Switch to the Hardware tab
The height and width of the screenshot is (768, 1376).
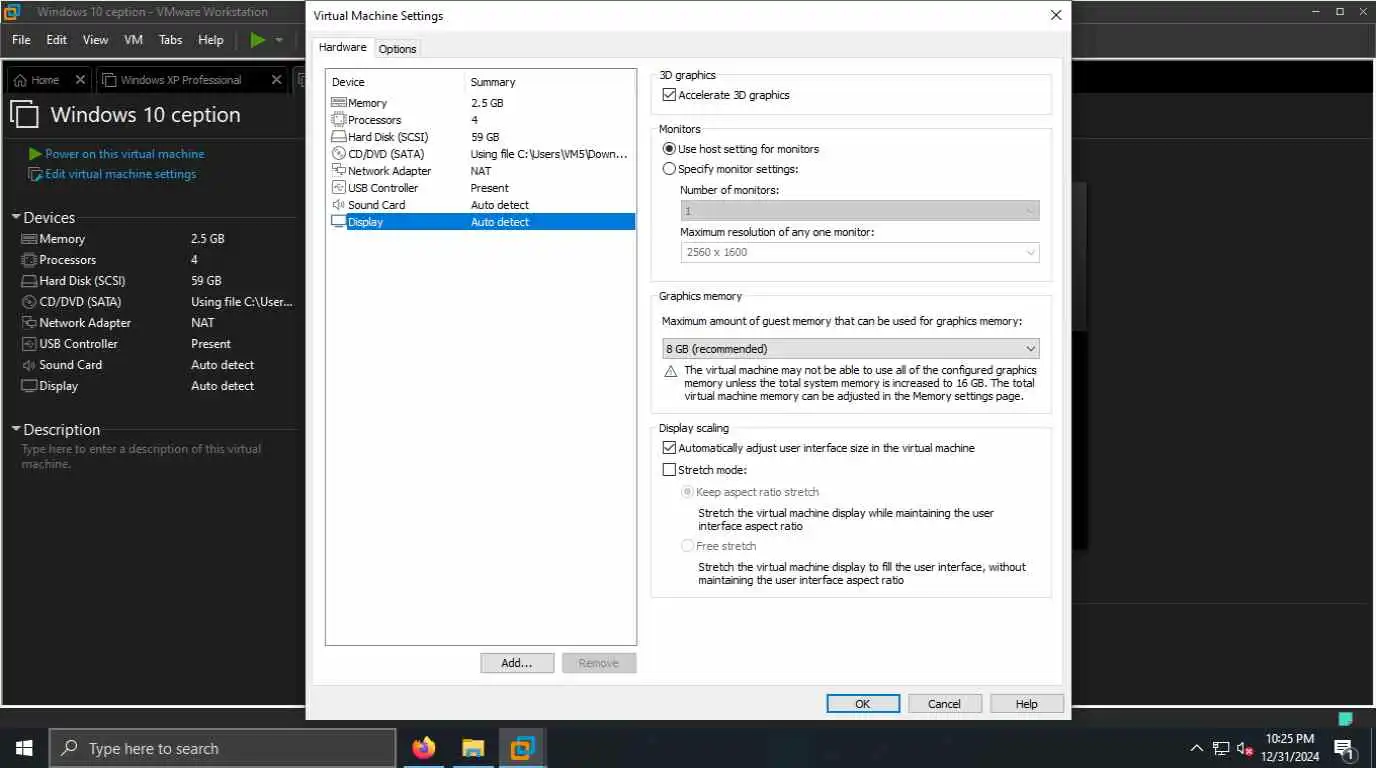pyautogui.click(x=342, y=47)
